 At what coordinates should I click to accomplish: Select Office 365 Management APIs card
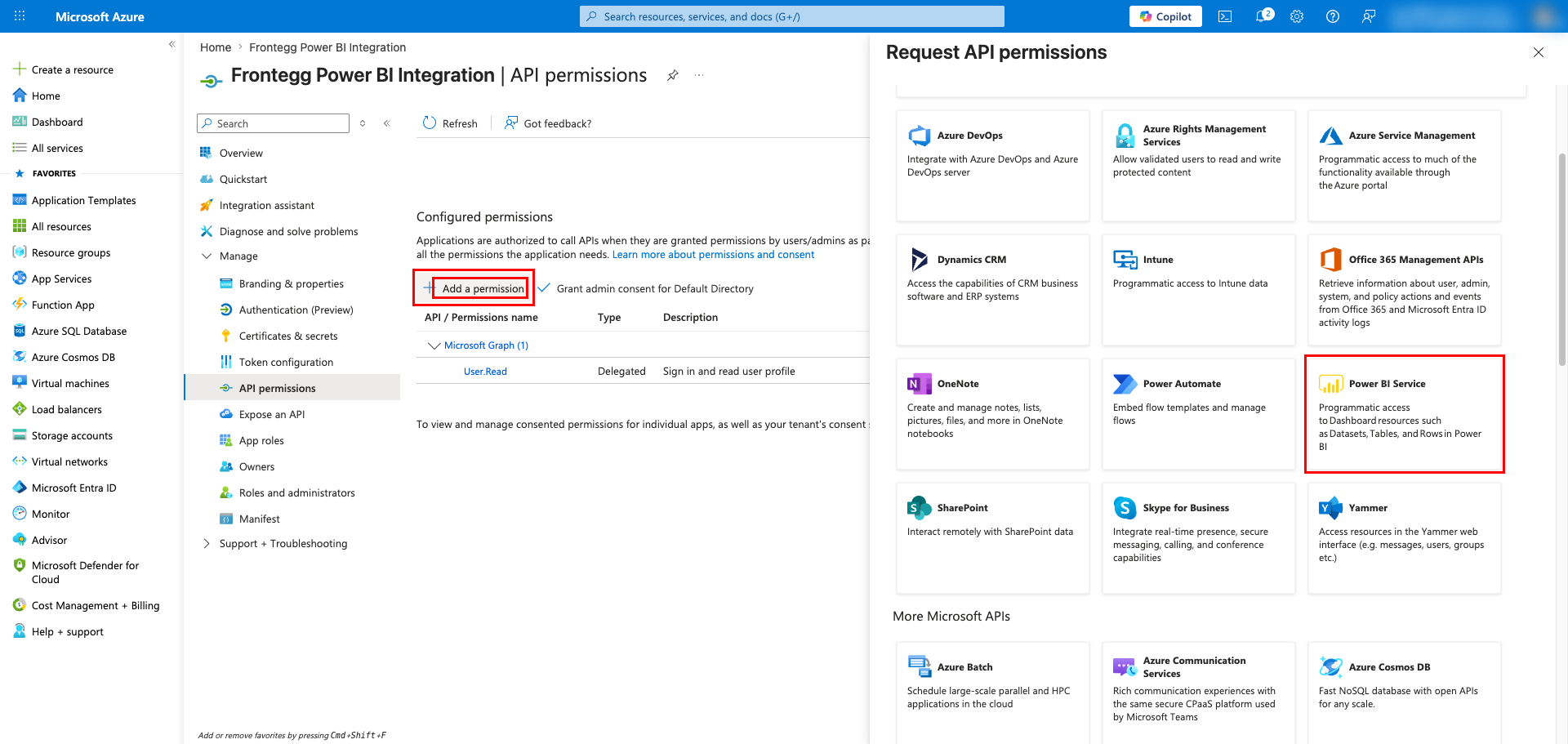(x=1405, y=290)
